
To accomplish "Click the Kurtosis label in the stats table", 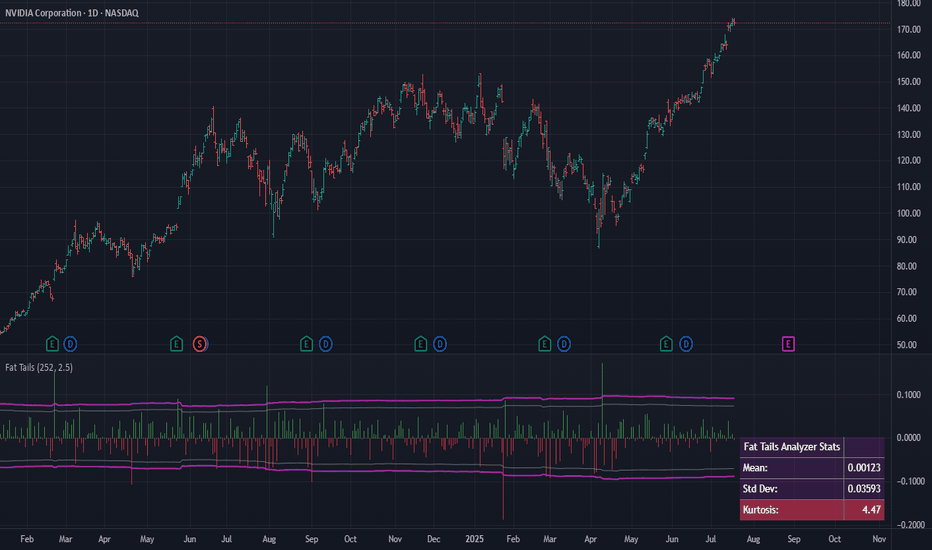I will coord(760,510).
